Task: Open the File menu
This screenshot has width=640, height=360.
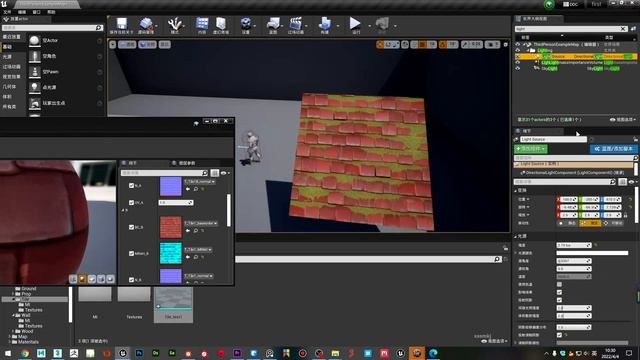Action: [x=7, y=12]
